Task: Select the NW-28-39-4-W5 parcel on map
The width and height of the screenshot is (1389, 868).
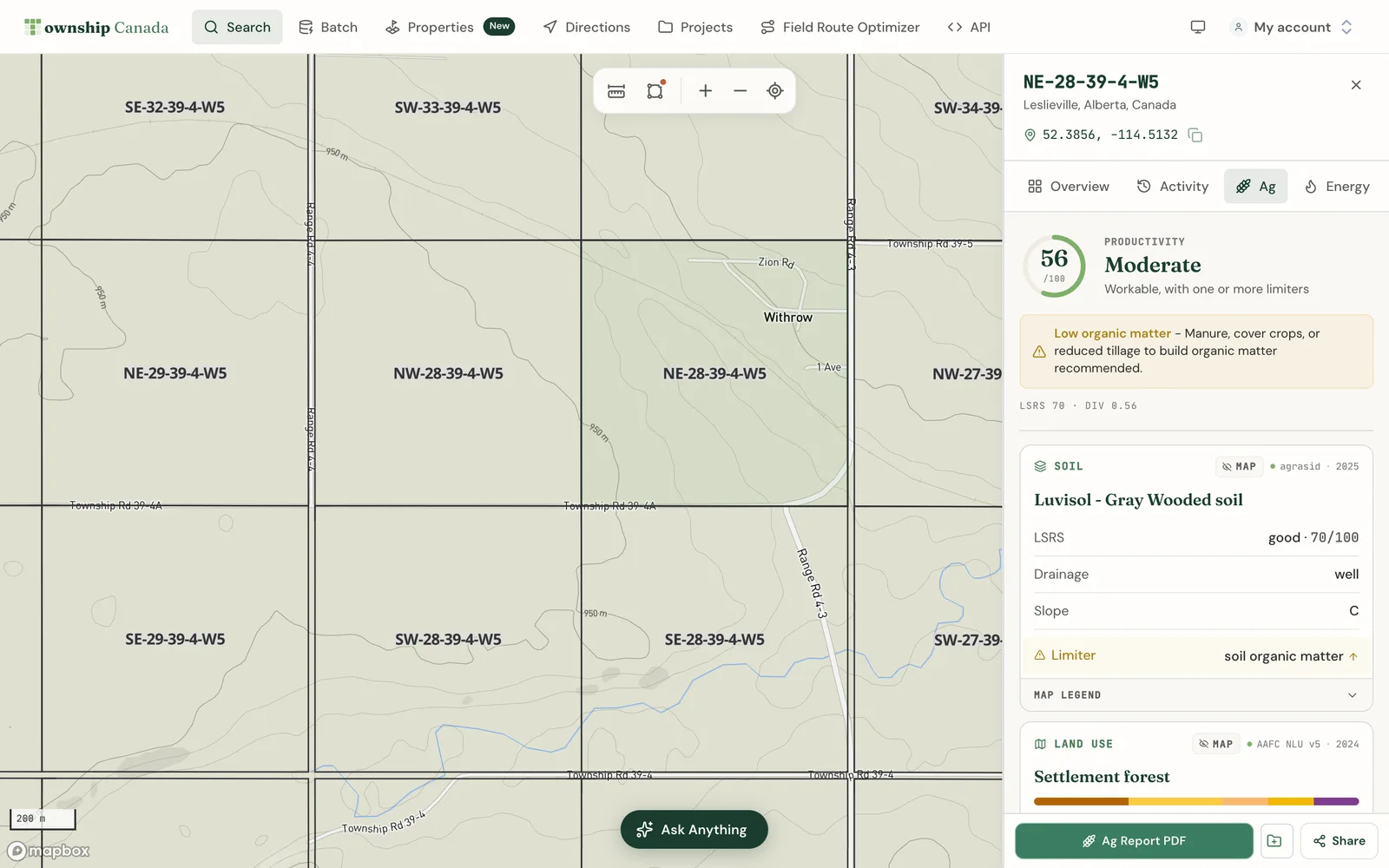Action: point(448,374)
